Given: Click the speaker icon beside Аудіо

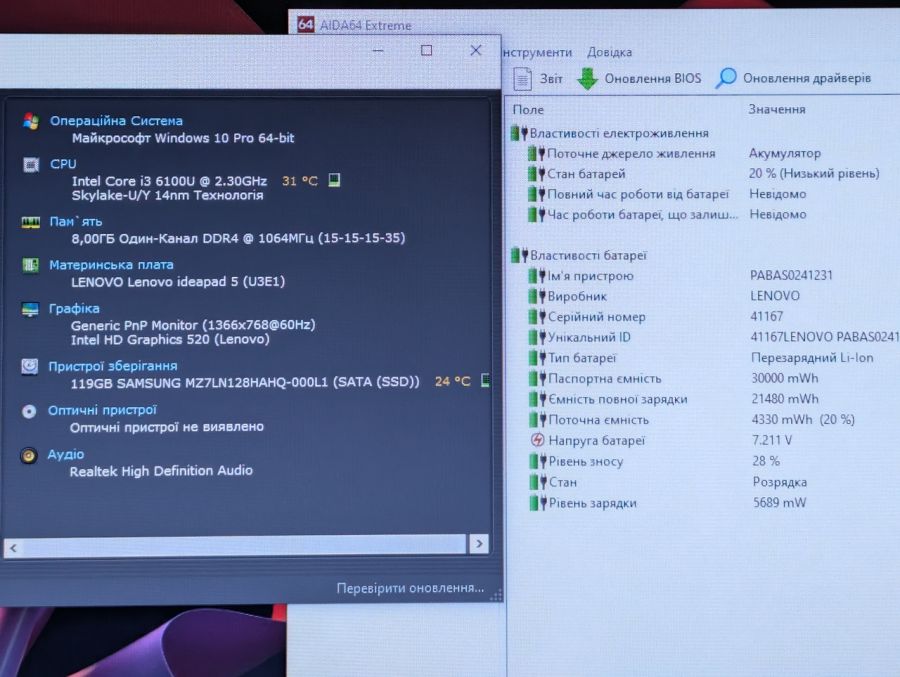Looking at the screenshot, I should (x=29, y=455).
